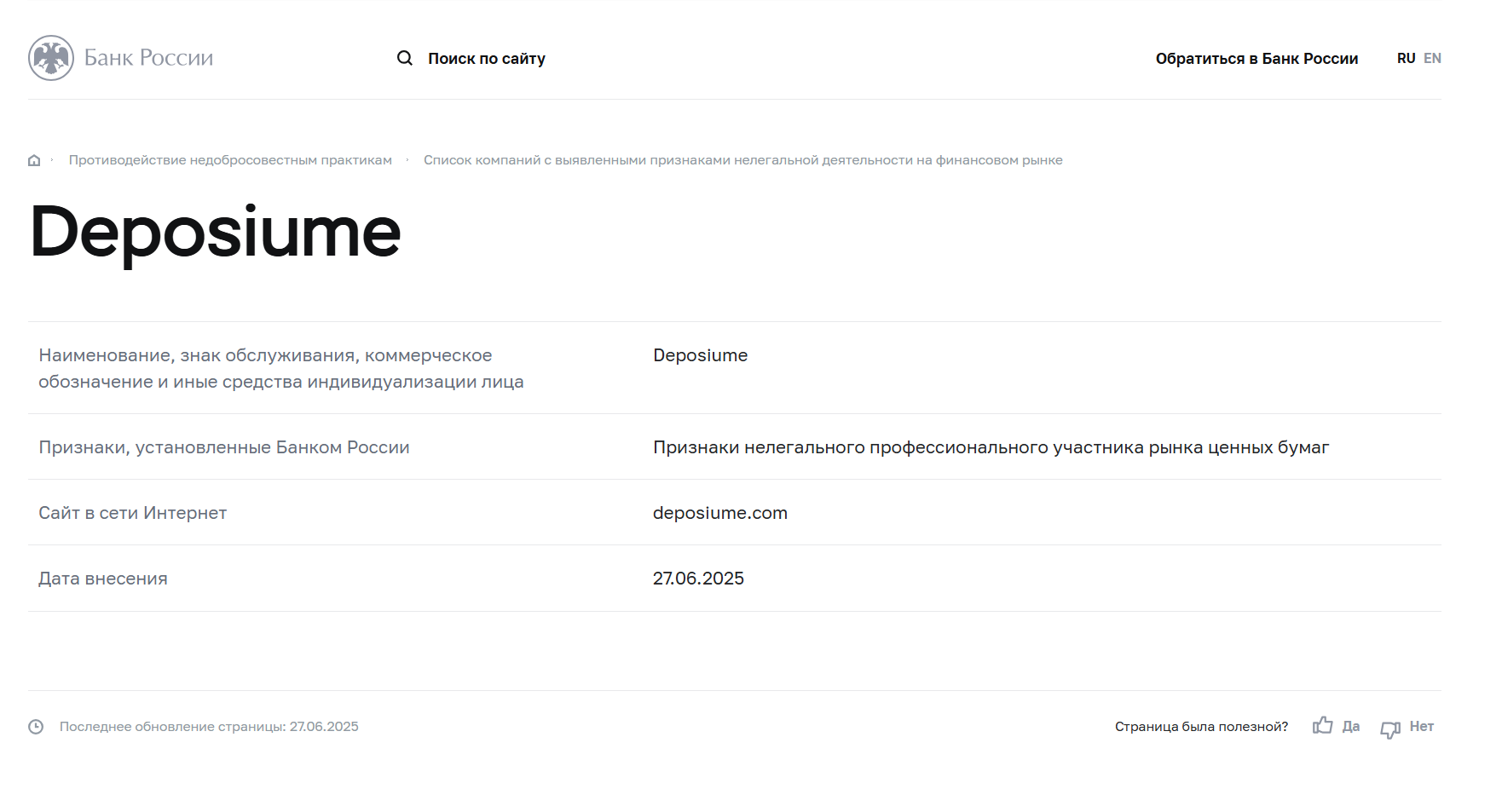1502x812 pixels.
Task: Open Обратиться в Банк России link
Action: point(1256,59)
